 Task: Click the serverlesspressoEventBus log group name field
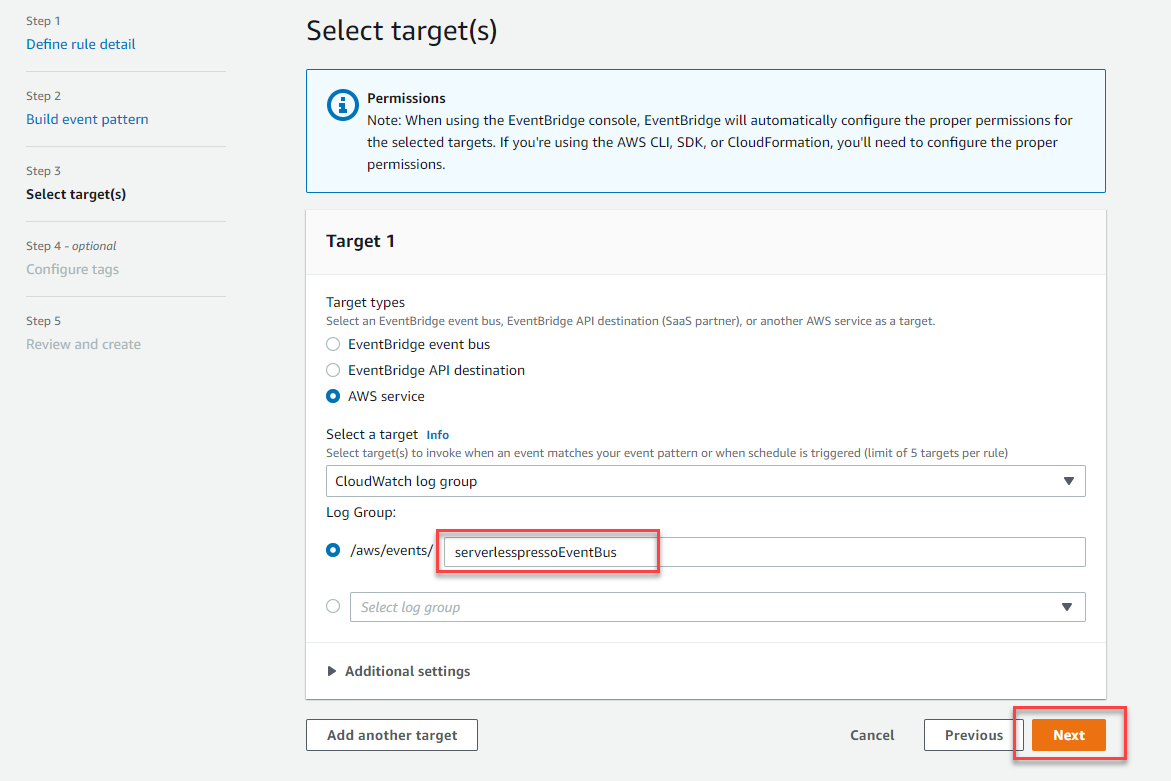[765, 553]
